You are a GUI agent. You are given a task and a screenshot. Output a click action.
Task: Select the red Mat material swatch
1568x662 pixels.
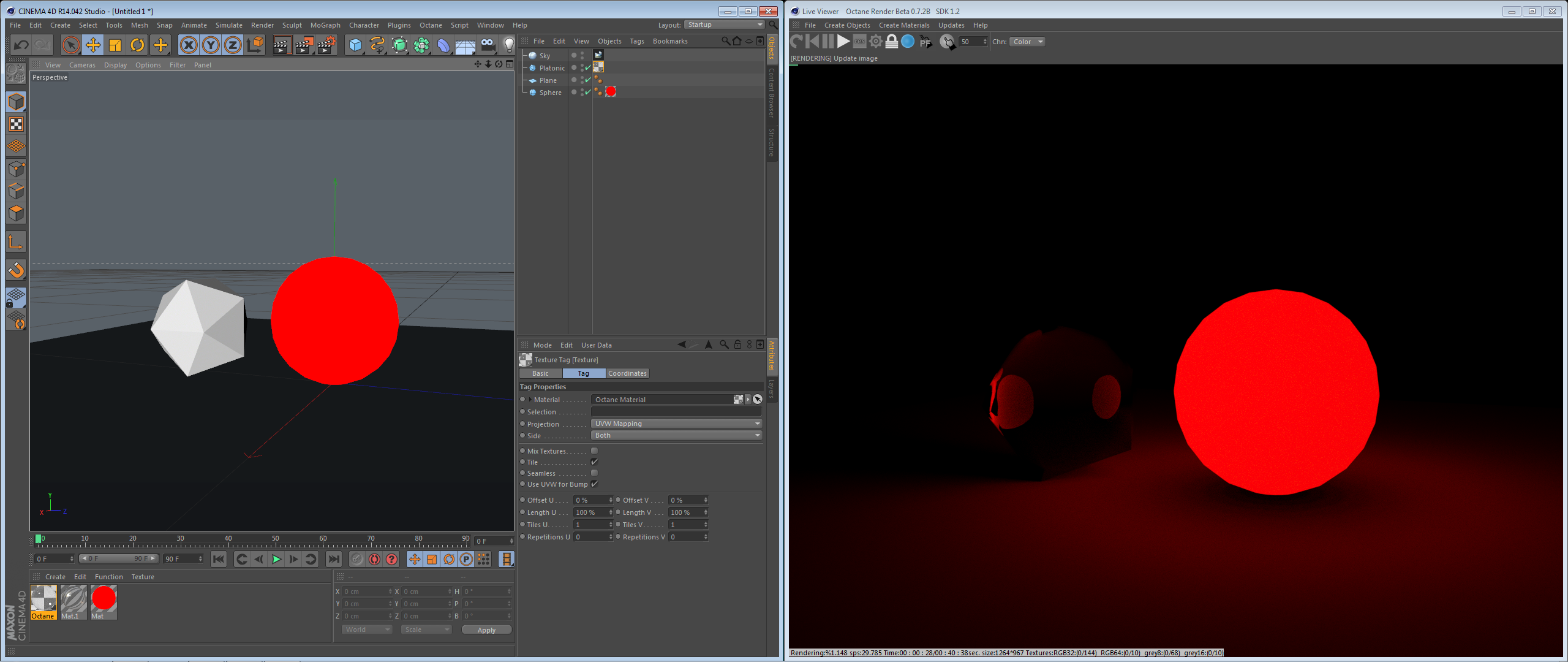tap(104, 599)
